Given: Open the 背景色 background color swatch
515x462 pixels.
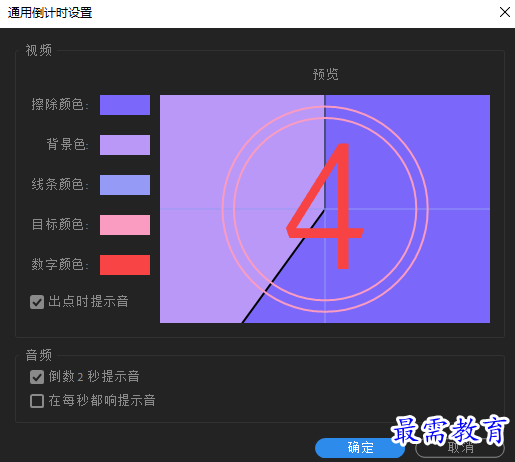Looking at the screenshot, I should [125, 145].
